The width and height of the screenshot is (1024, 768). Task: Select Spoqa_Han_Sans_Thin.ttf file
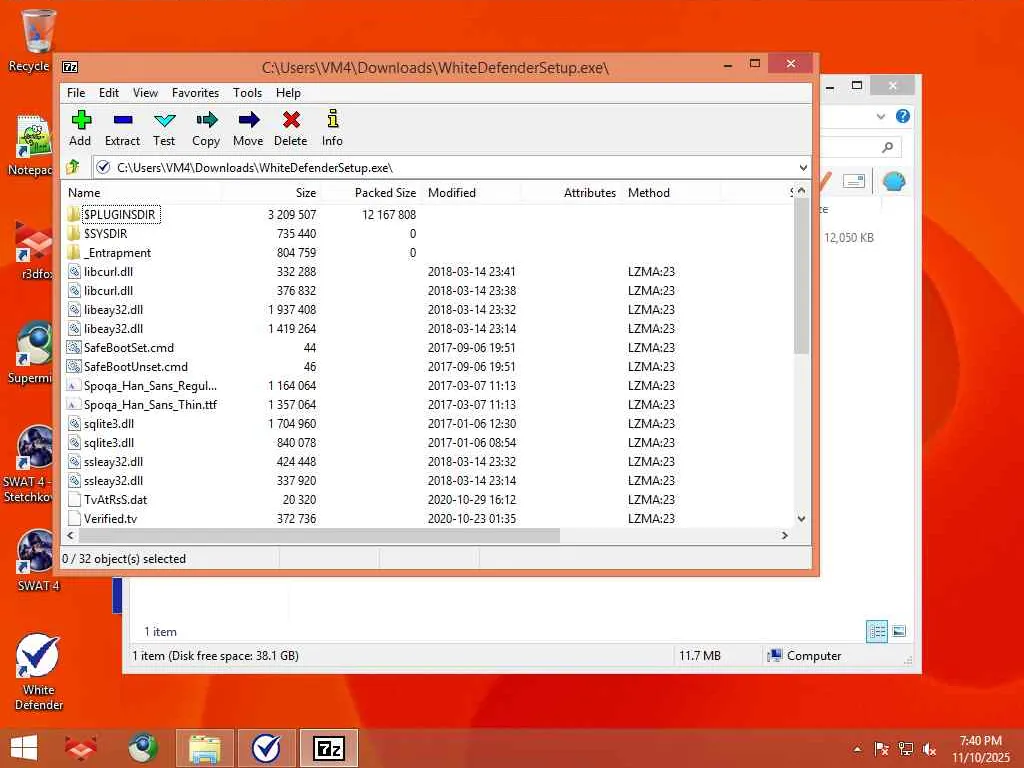pos(150,405)
